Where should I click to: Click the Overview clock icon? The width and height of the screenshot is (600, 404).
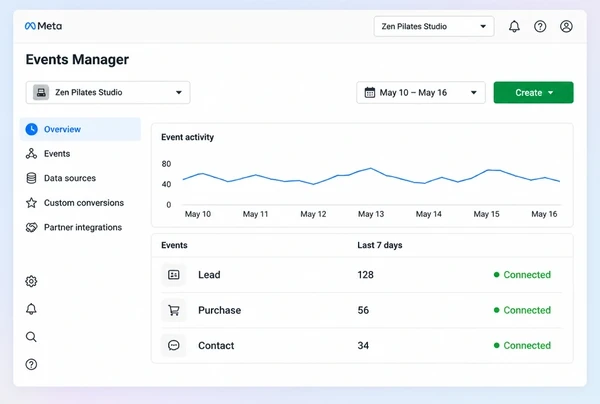31,129
